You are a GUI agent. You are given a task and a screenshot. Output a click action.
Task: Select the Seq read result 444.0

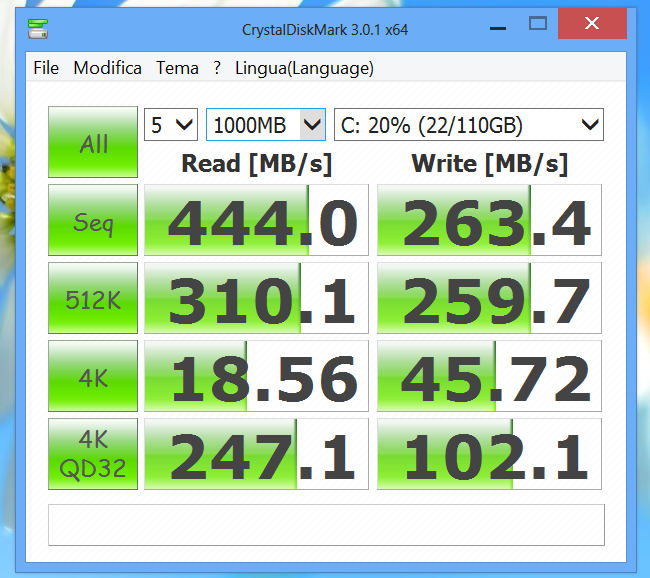pyautogui.click(x=256, y=220)
